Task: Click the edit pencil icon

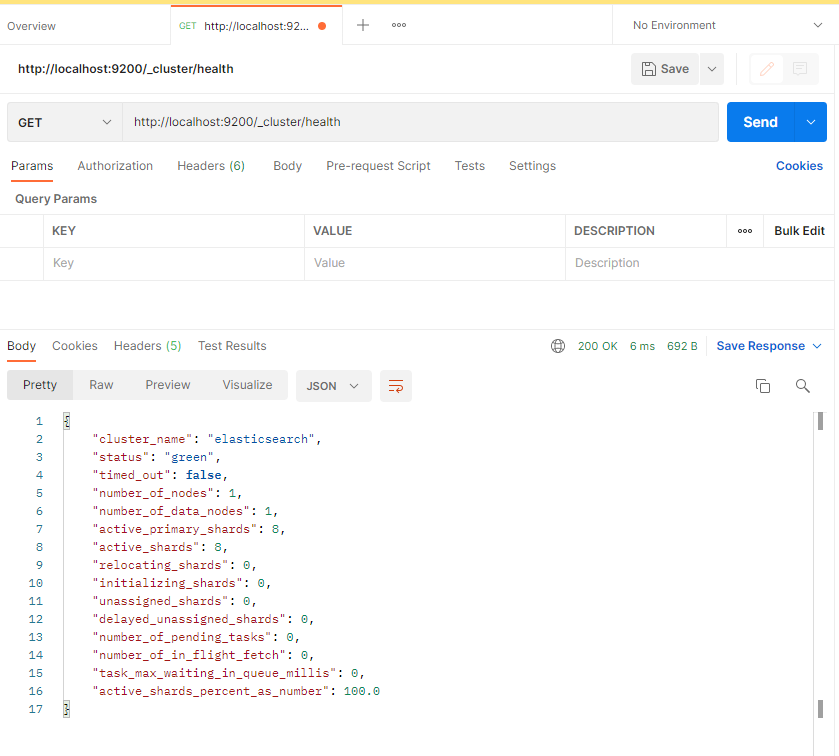Action: (767, 69)
